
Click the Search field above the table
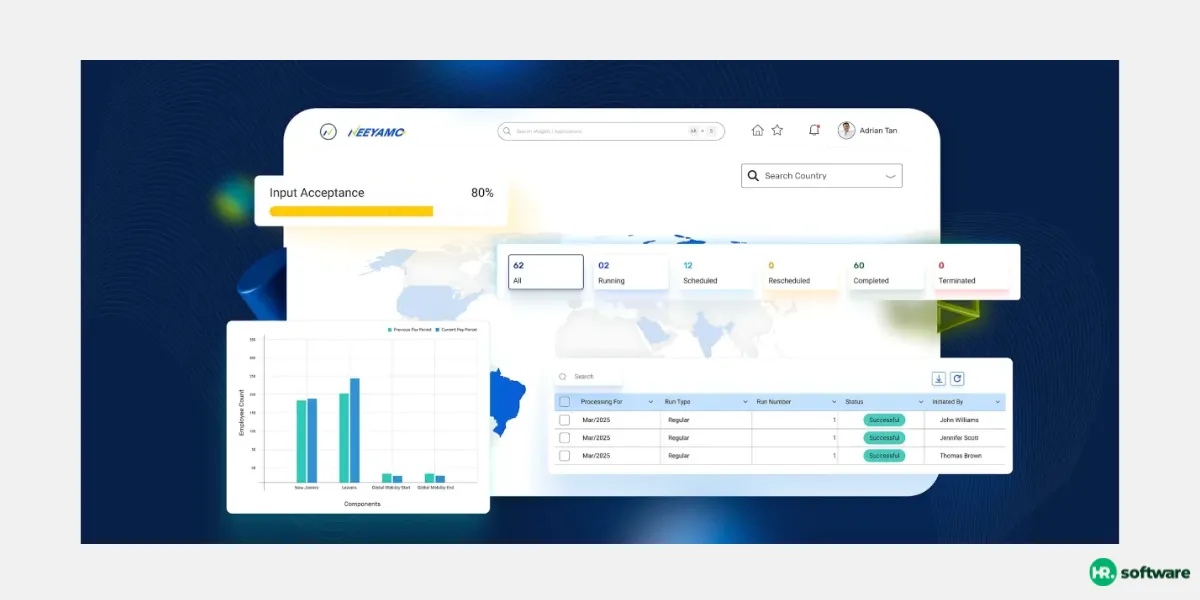[x=588, y=377]
